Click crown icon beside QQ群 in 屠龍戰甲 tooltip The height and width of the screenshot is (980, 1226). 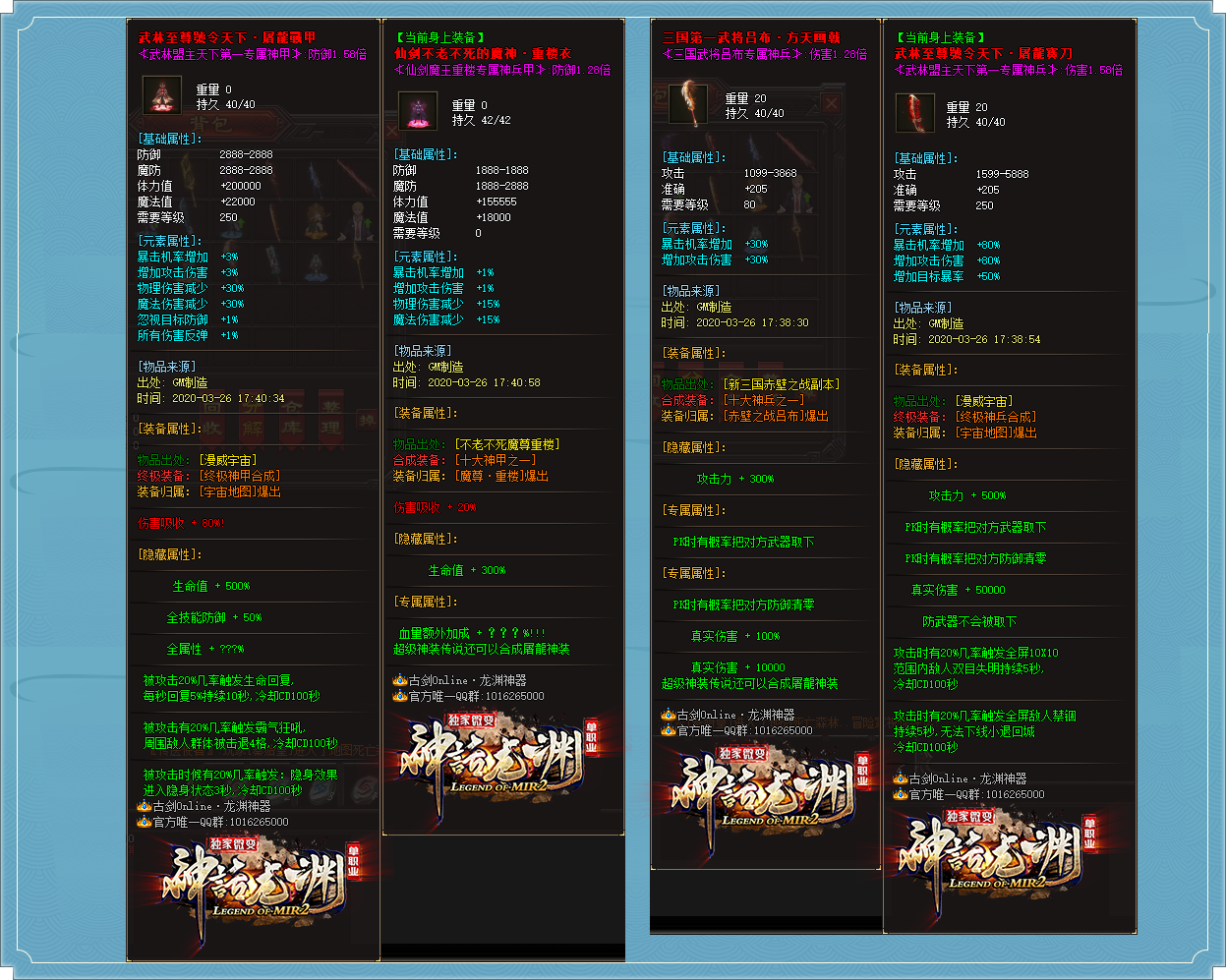144,822
